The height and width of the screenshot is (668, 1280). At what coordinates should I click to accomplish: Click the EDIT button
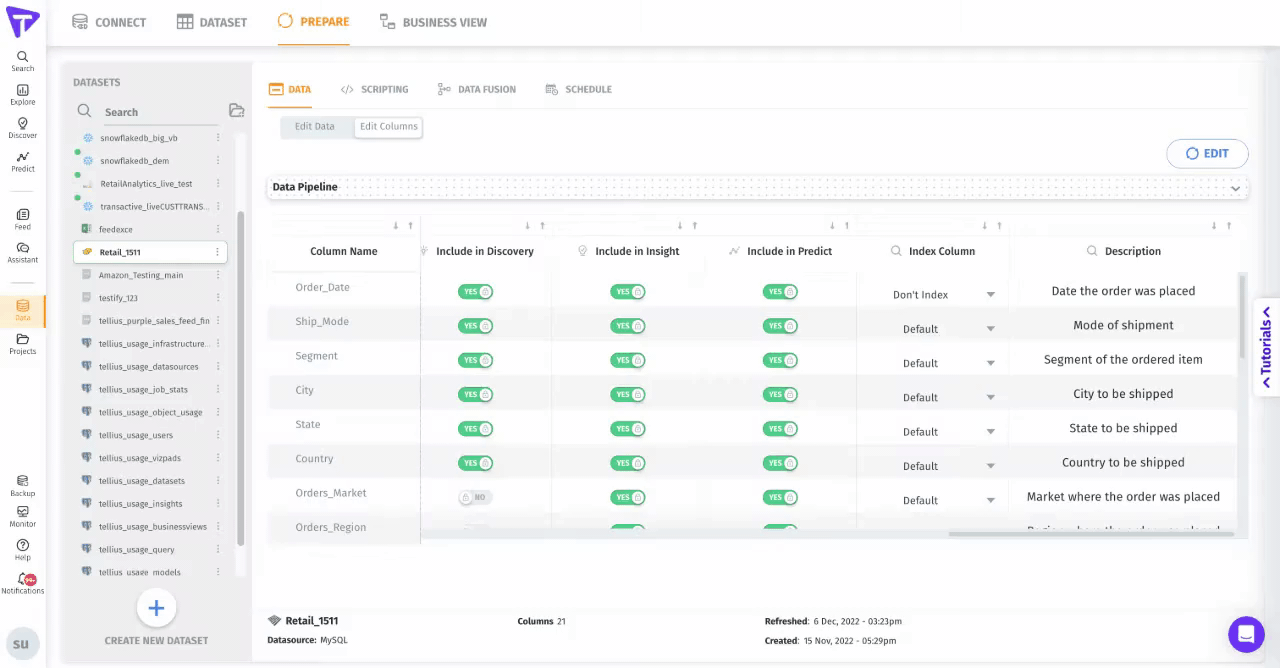pyautogui.click(x=1207, y=153)
